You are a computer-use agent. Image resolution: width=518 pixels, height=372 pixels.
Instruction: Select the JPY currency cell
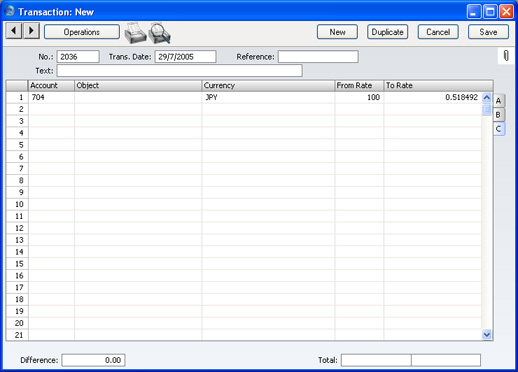point(268,97)
